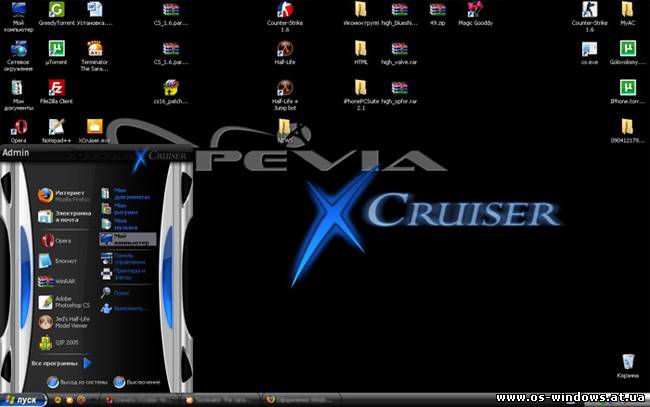This screenshot has width=650, height=407.
Task: Select the cs.exe desktop icon
Action: click(589, 53)
